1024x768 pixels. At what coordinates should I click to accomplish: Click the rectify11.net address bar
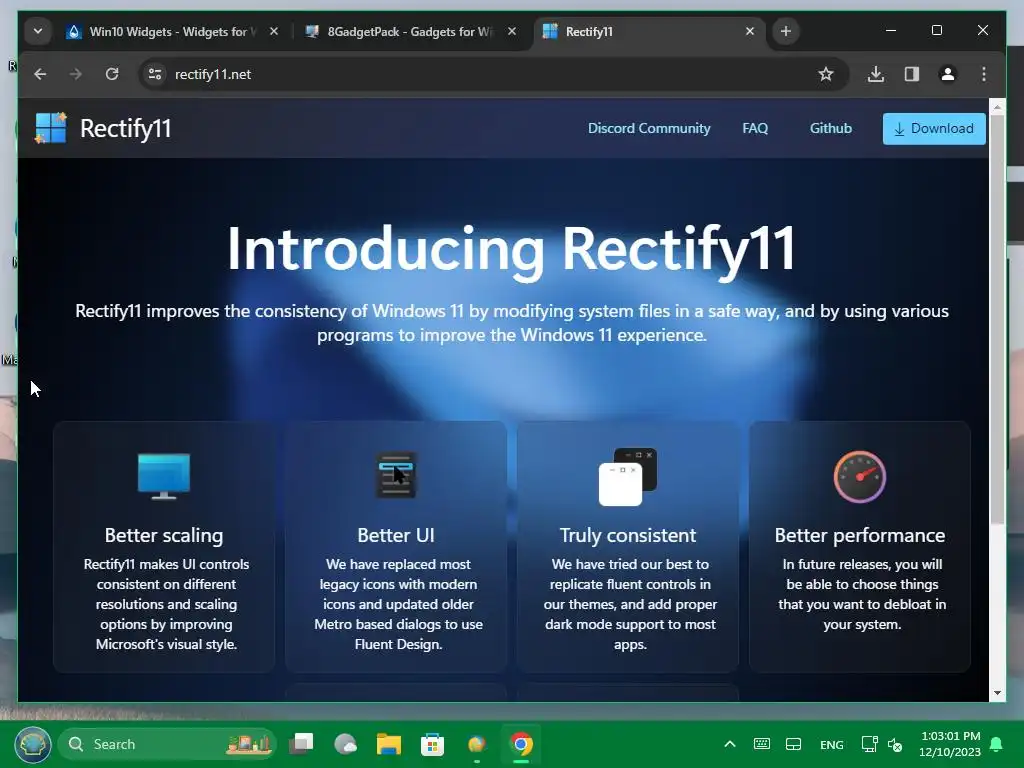[x=493, y=74]
